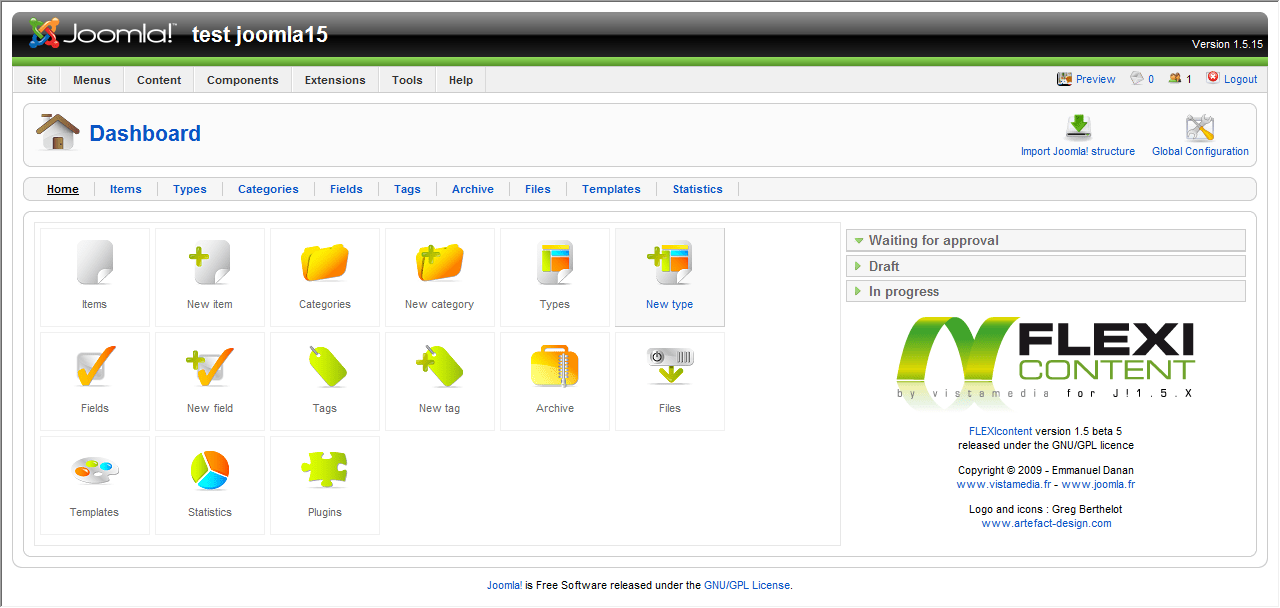Click the Dashboard house icon
The image size is (1280, 608).
click(x=57, y=133)
